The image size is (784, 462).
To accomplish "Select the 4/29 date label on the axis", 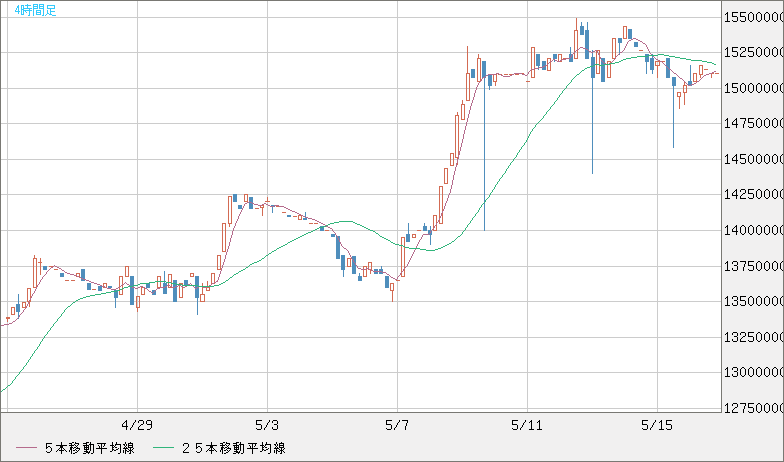I will coord(137,426).
